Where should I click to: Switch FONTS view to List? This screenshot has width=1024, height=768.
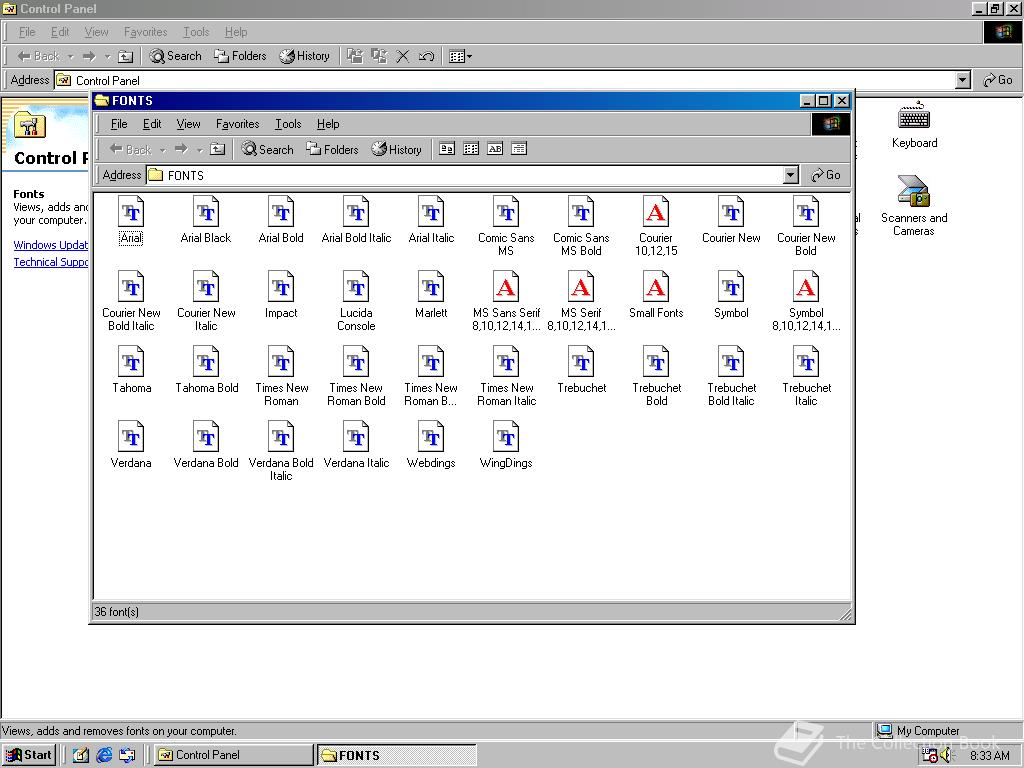tap(471, 149)
